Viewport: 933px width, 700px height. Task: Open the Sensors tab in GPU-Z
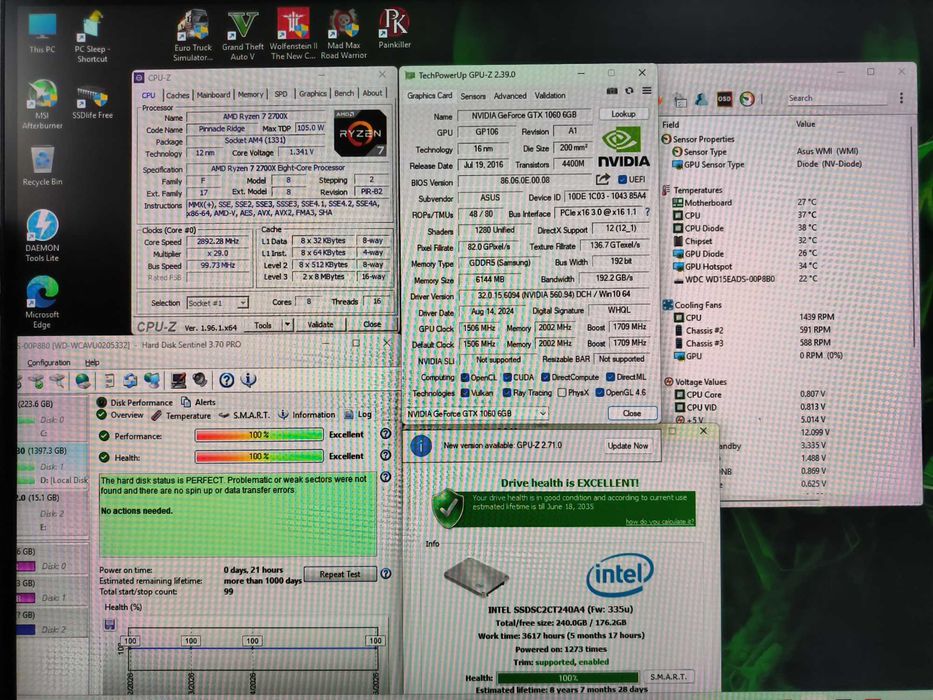click(473, 96)
